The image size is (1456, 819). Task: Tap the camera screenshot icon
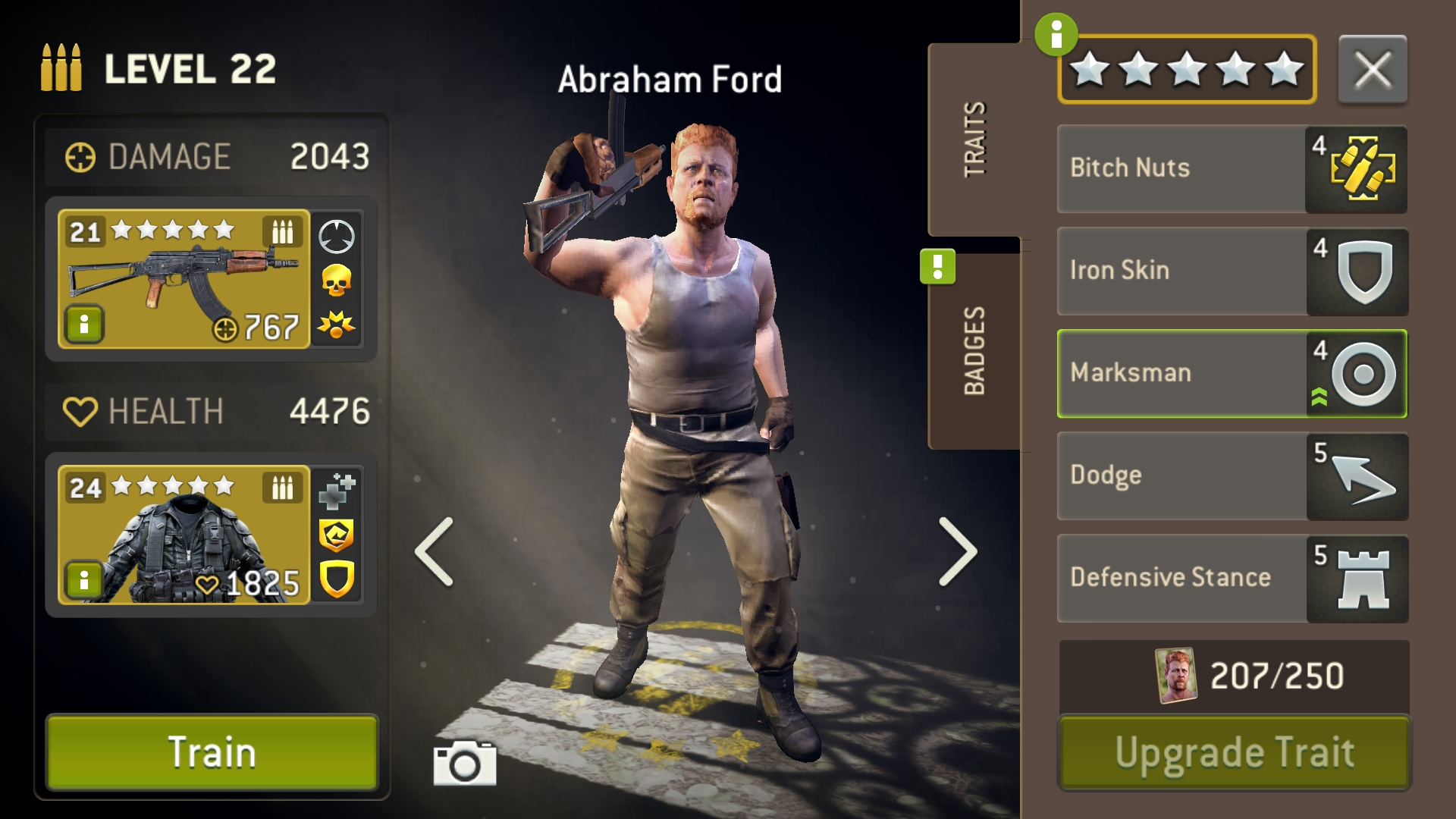(x=465, y=763)
